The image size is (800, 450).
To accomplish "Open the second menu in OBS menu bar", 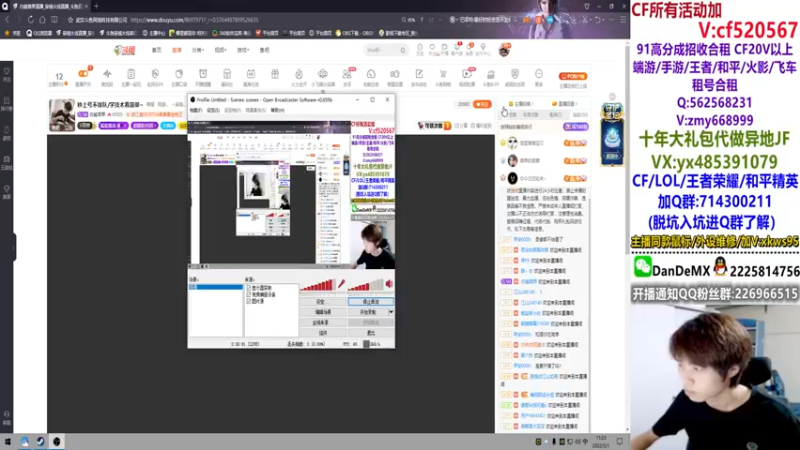I will pyautogui.click(x=213, y=110).
